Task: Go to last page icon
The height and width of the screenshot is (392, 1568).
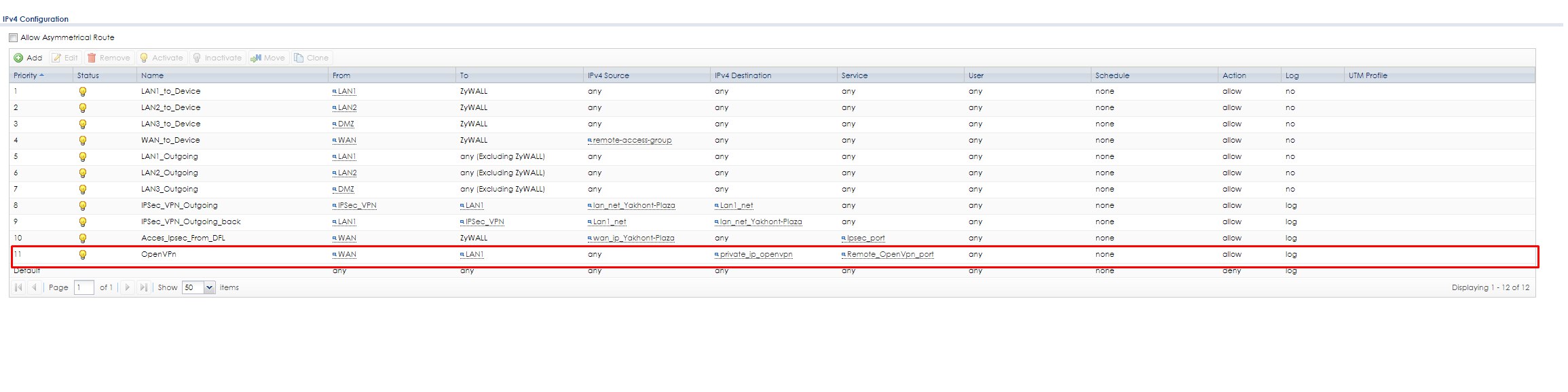Action: 143,287
